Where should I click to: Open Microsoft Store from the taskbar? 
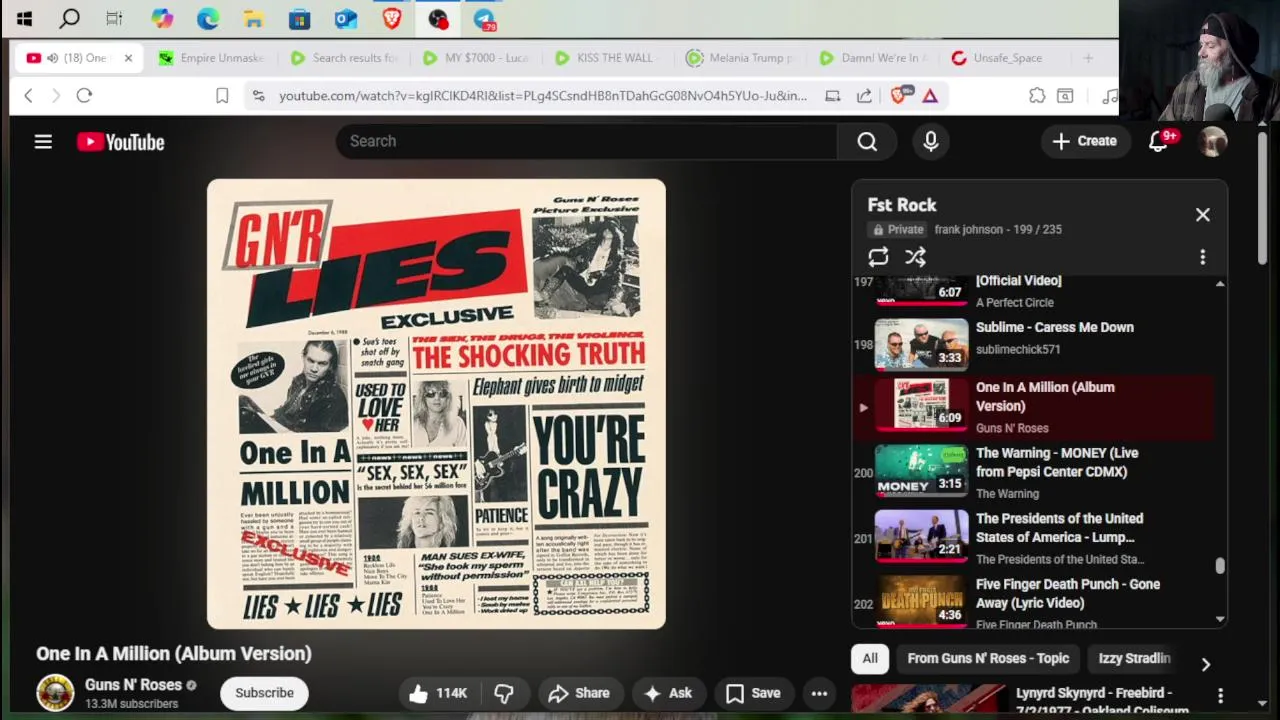coord(299,18)
